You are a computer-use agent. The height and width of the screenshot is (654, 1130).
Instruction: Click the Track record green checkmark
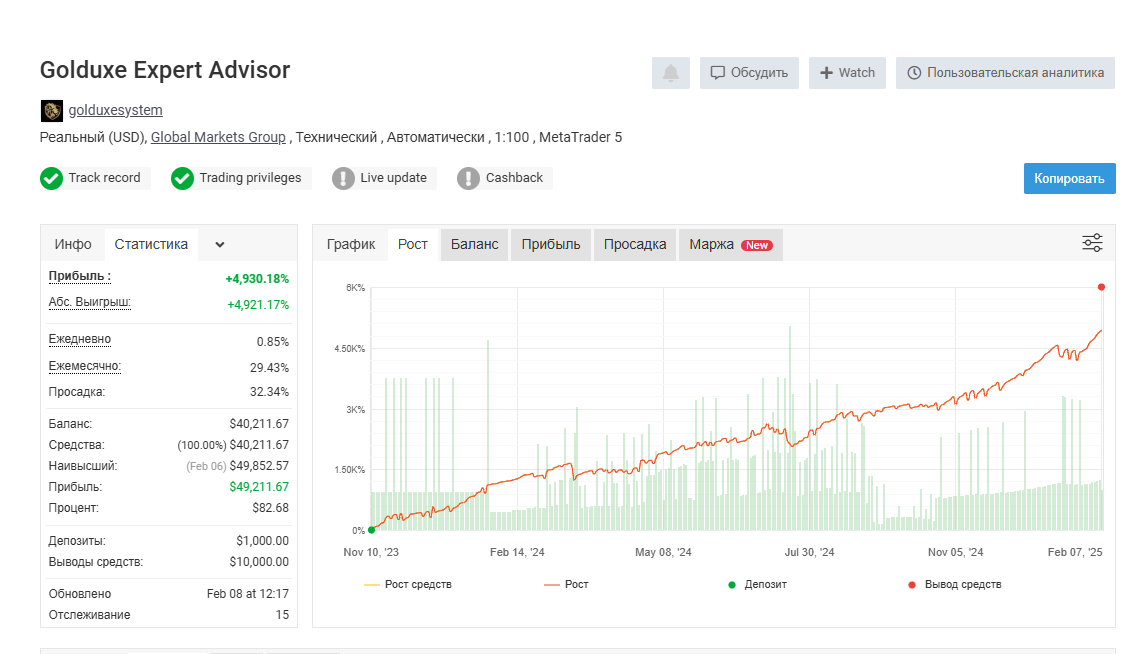(51, 178)
